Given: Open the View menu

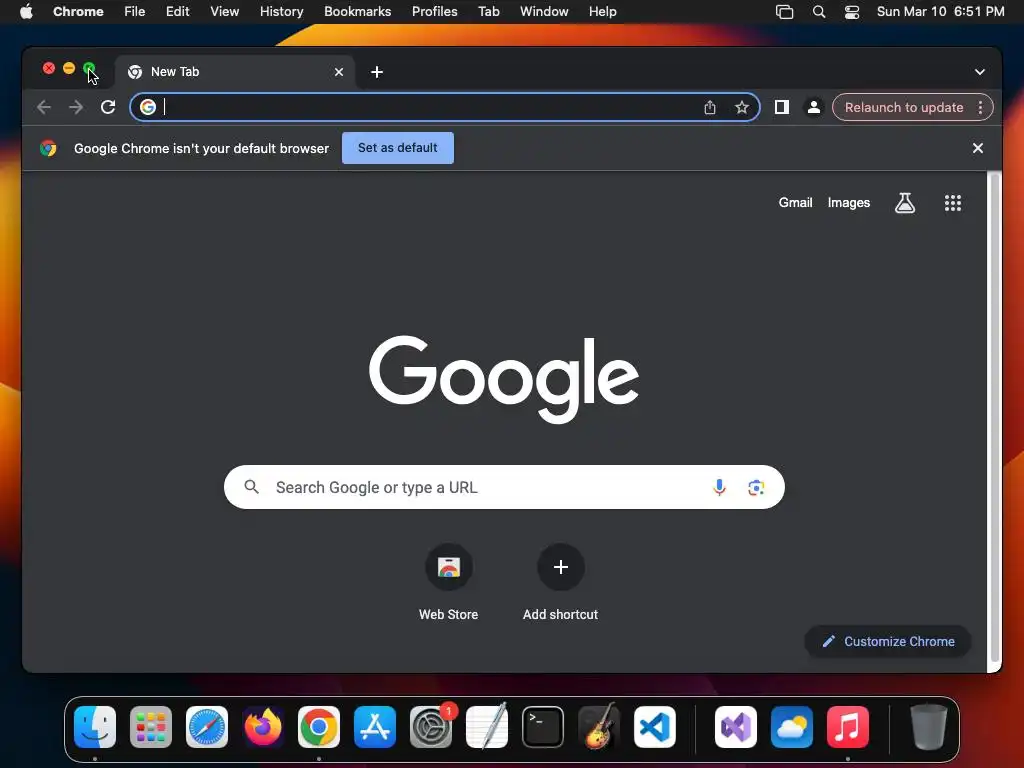Looking at the screenshot, I should [225, 12].
